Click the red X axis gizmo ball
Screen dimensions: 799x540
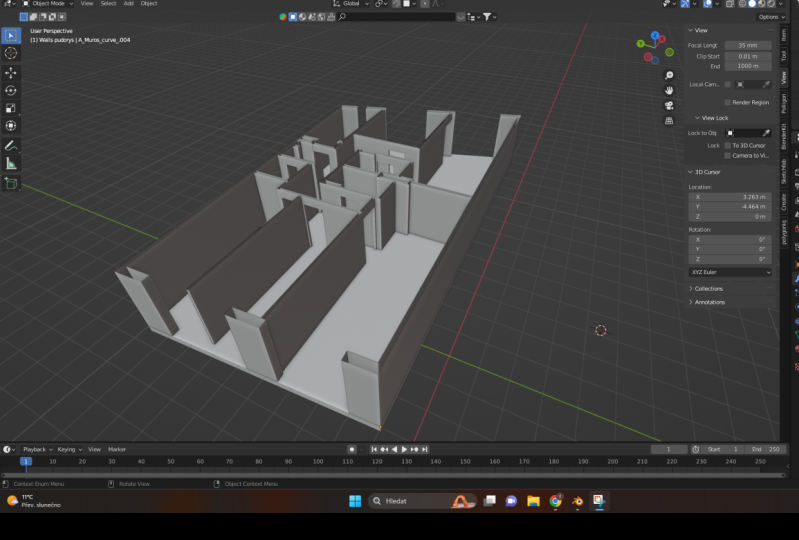coord(662,39)
